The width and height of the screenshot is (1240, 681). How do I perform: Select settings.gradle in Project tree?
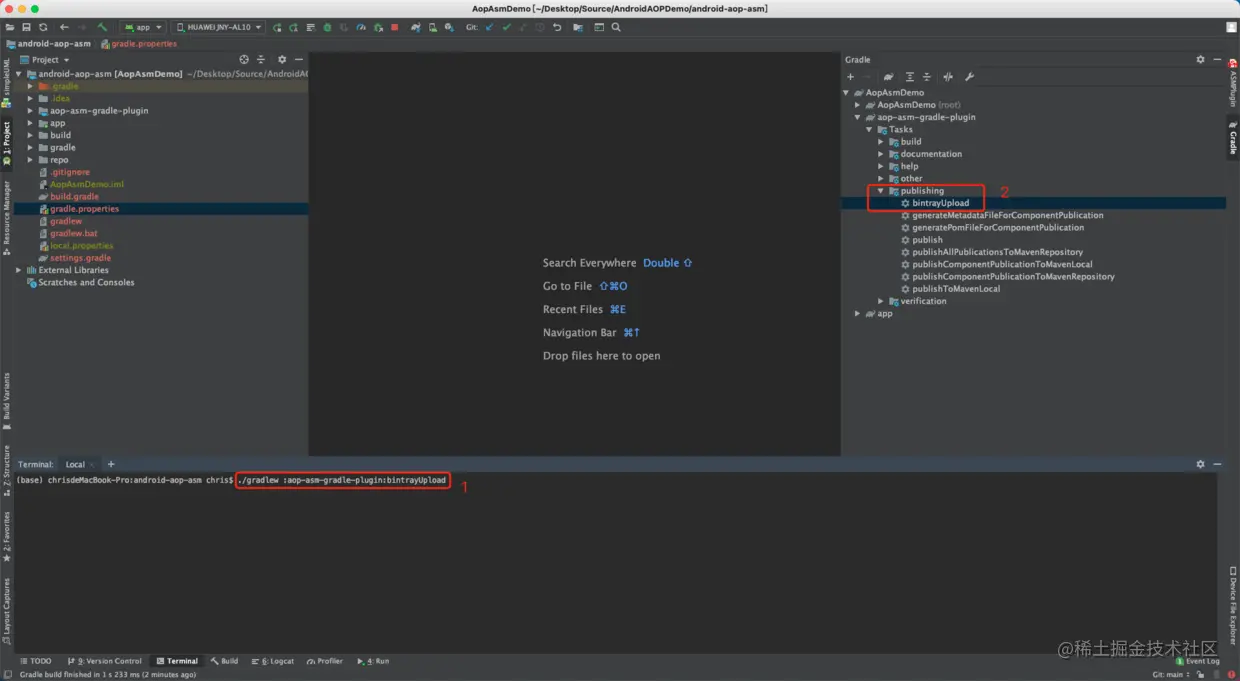(x=80, y=258)
